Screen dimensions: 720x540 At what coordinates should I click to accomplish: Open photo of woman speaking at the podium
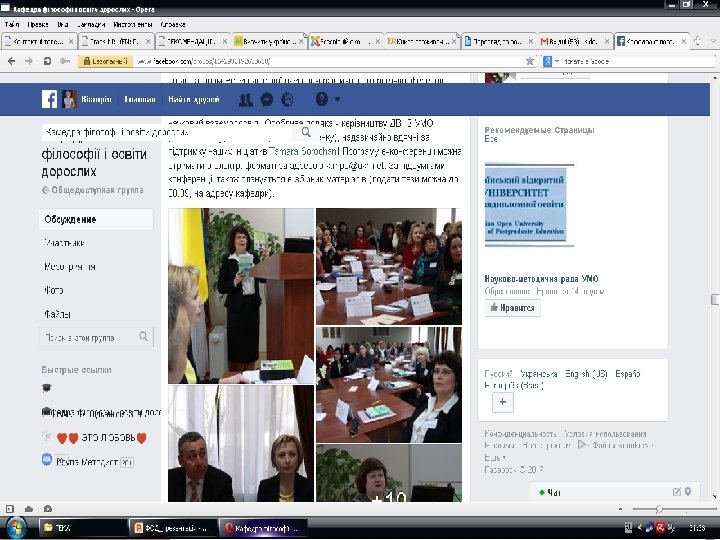click(241, 296)
